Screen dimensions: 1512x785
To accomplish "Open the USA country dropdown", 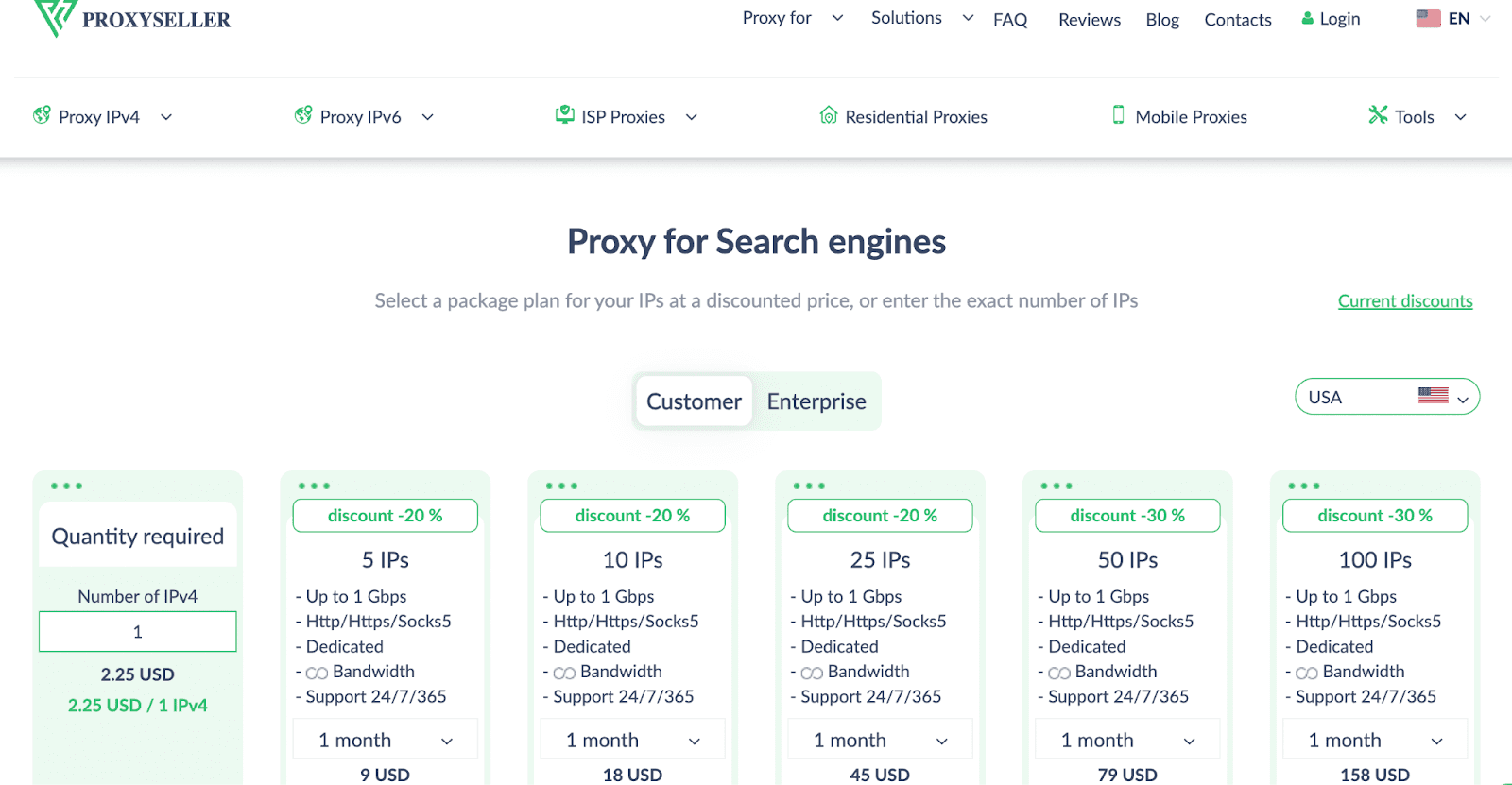I will [x=1387, y=397].
